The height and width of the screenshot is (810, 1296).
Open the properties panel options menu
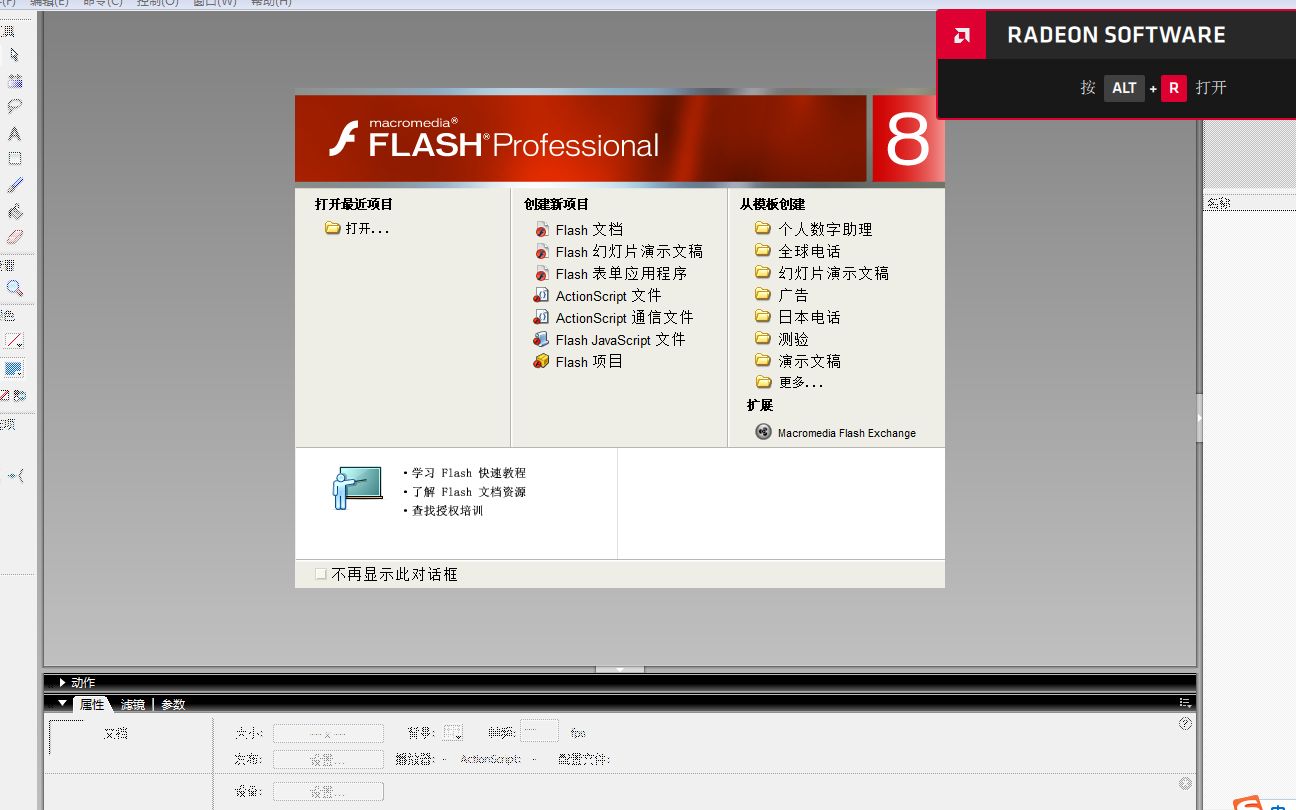tap(1185, 703)
